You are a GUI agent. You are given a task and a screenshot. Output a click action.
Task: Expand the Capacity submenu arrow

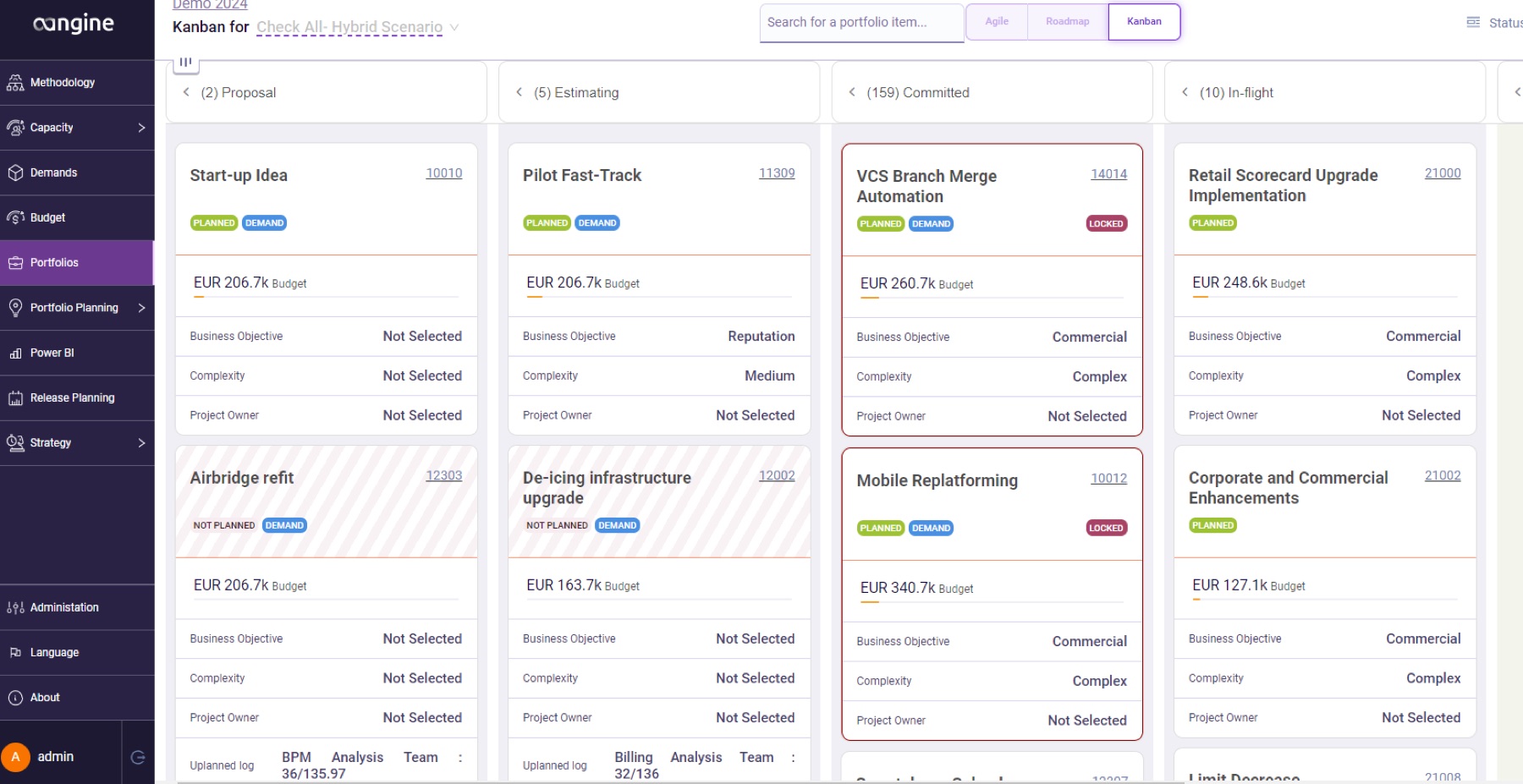[x=141, y=128]
